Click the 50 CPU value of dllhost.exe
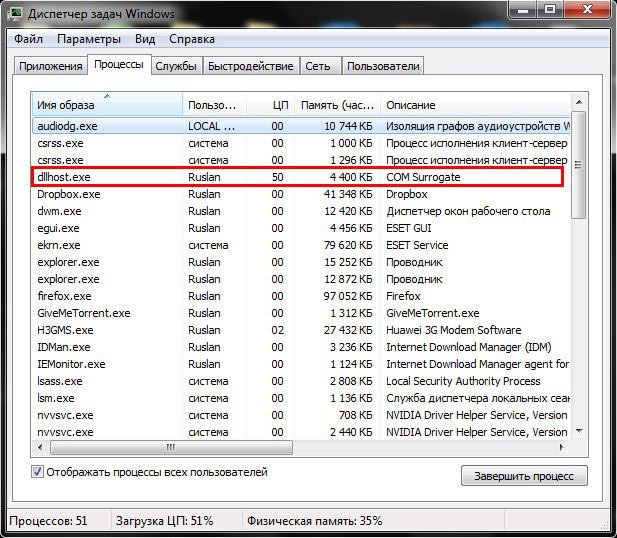 pyautogui.click(x=277, y=177)
